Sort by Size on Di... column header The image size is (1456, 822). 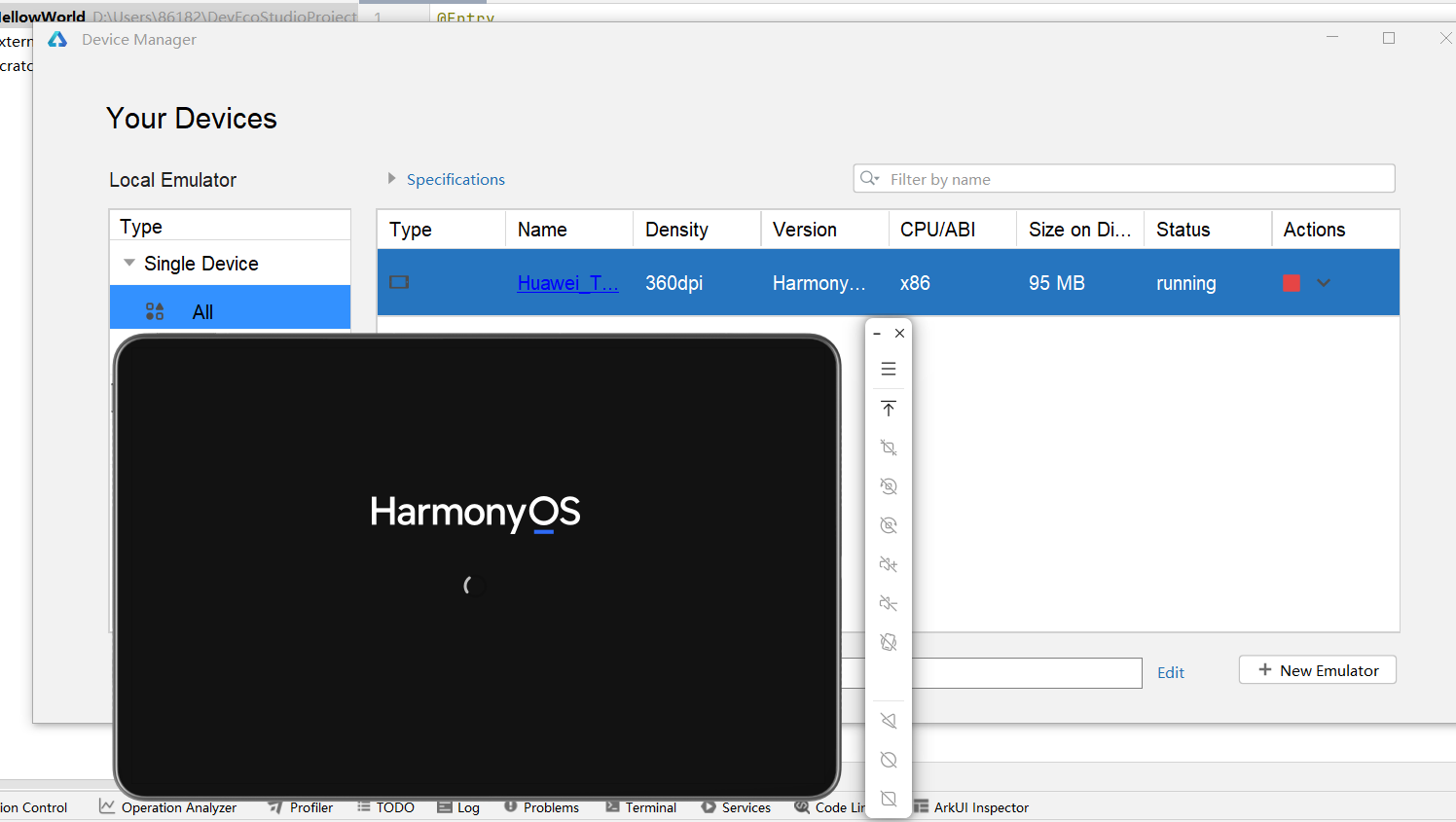click(x=1080, y=230)
